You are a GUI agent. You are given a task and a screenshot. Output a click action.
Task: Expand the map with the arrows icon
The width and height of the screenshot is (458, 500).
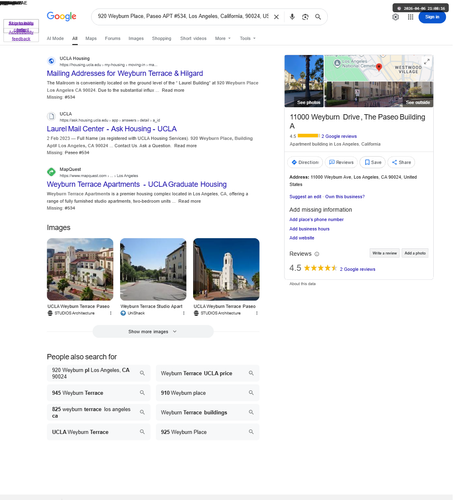pos(427,61)
